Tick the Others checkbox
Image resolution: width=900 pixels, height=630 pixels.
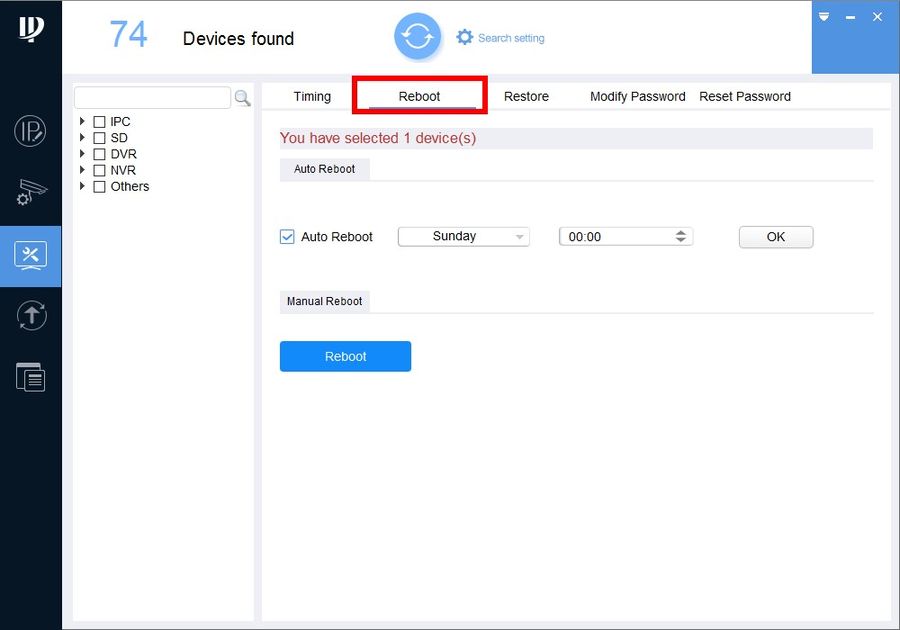(99, 186)
